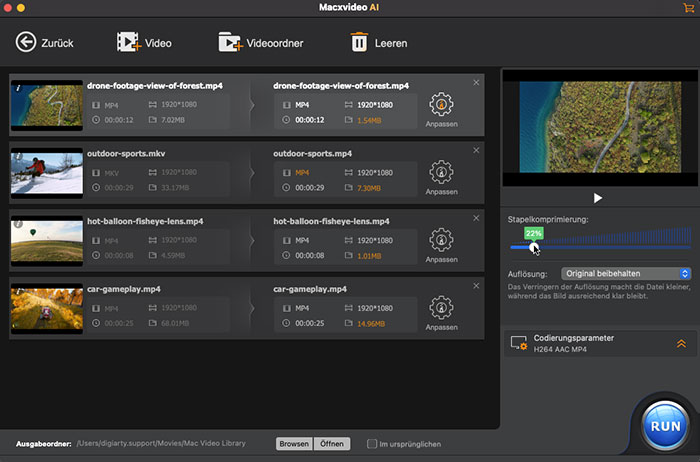Click the source name outdoor-sports.mkv
This screenshot has height=462, width=700.
pos(126,154)
